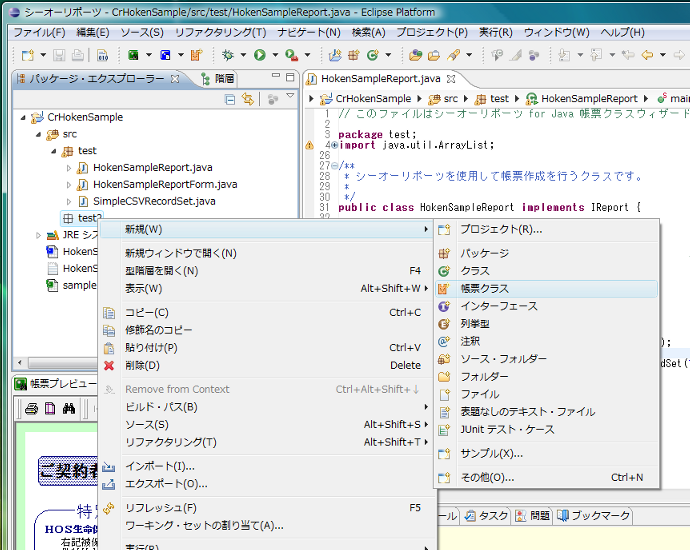This screenshot has width=690, height=550.
Task: Open the Debug button dropdown arrow
Action: tap(243, 55)
